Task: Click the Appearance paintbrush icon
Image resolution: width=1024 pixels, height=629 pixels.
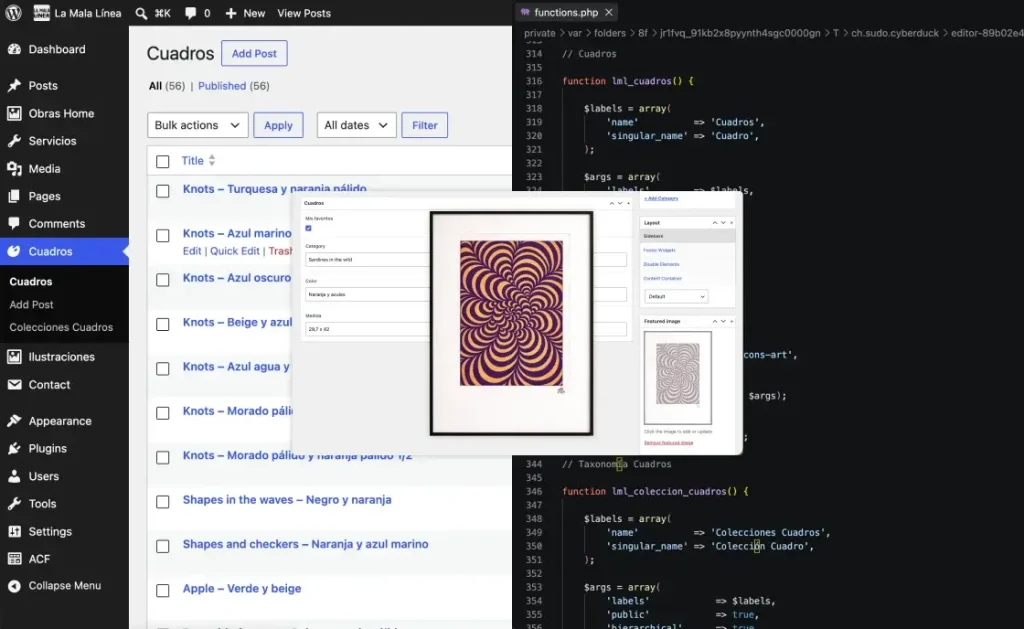Action: pos(14,421)
